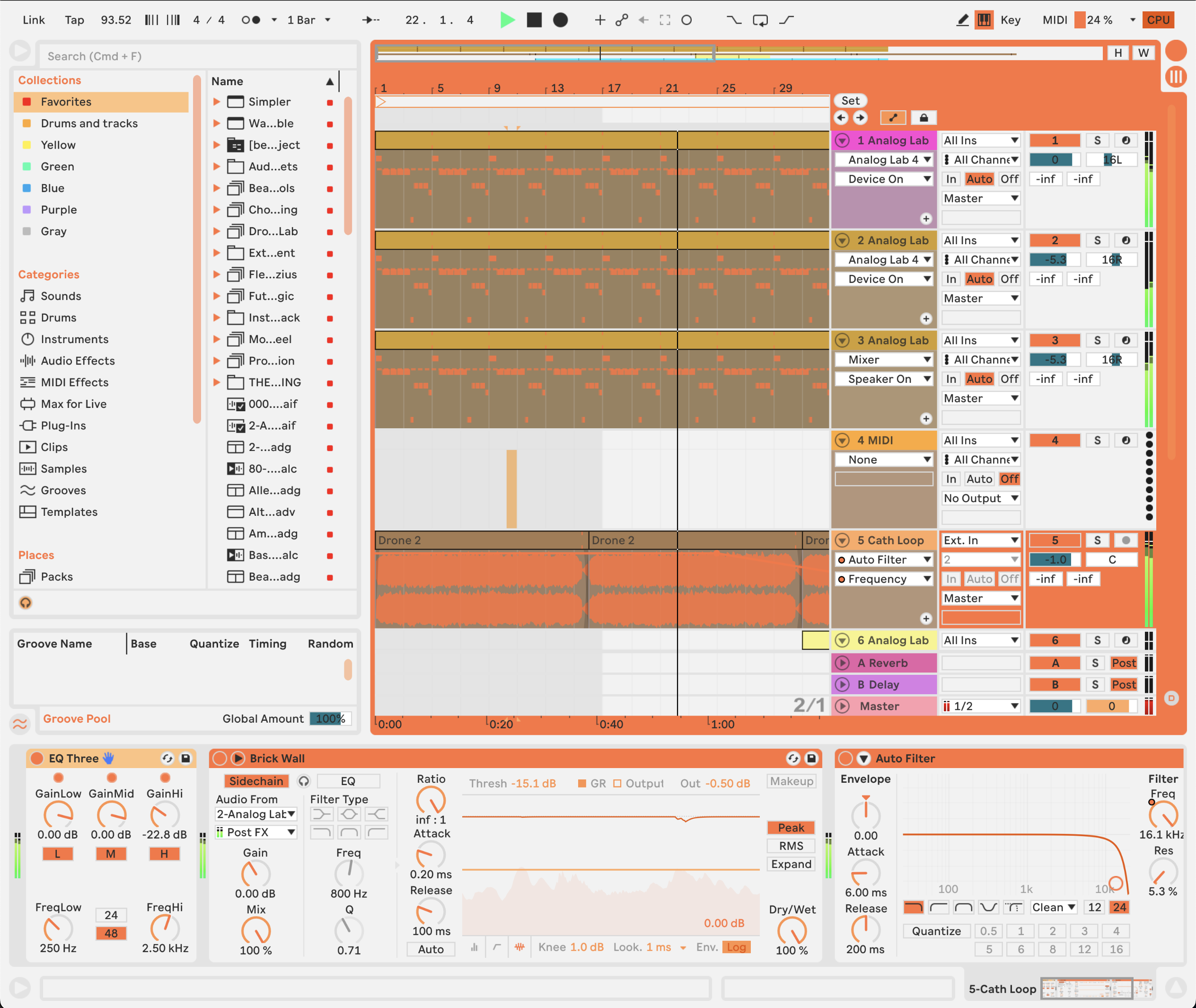Click the Play button in transport
This screenshot has height=1008, width=1196.
(507, 20)
